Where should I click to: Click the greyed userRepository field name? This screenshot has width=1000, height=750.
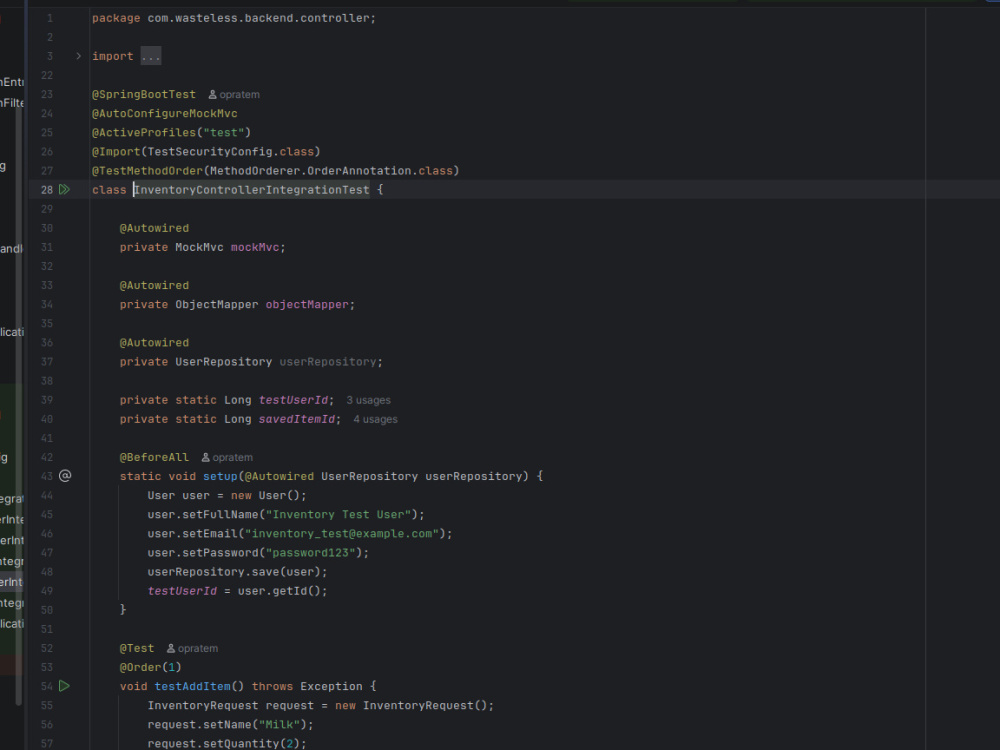pos(328,362)
